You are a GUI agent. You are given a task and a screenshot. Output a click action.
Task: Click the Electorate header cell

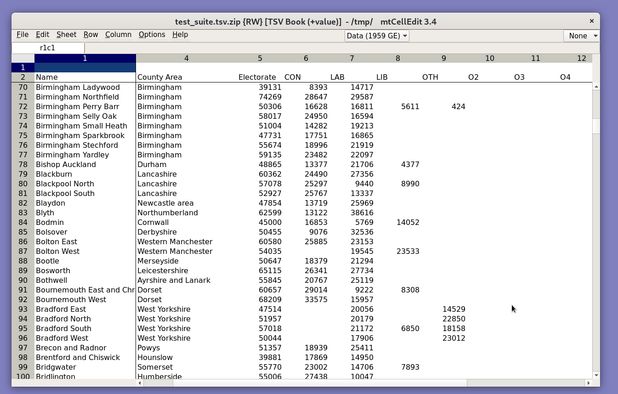260,77
